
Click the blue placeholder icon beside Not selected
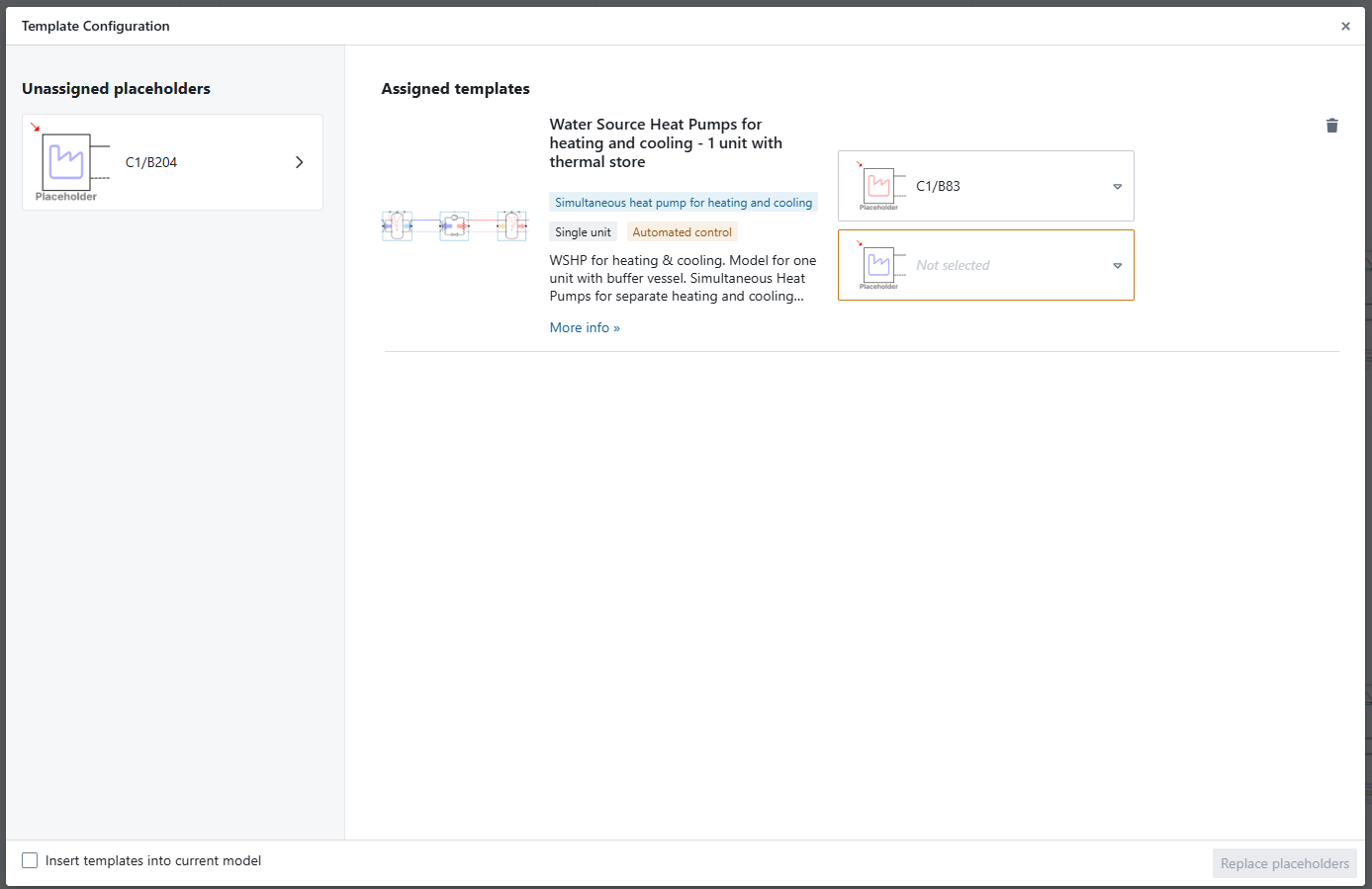tap(879, 265)
